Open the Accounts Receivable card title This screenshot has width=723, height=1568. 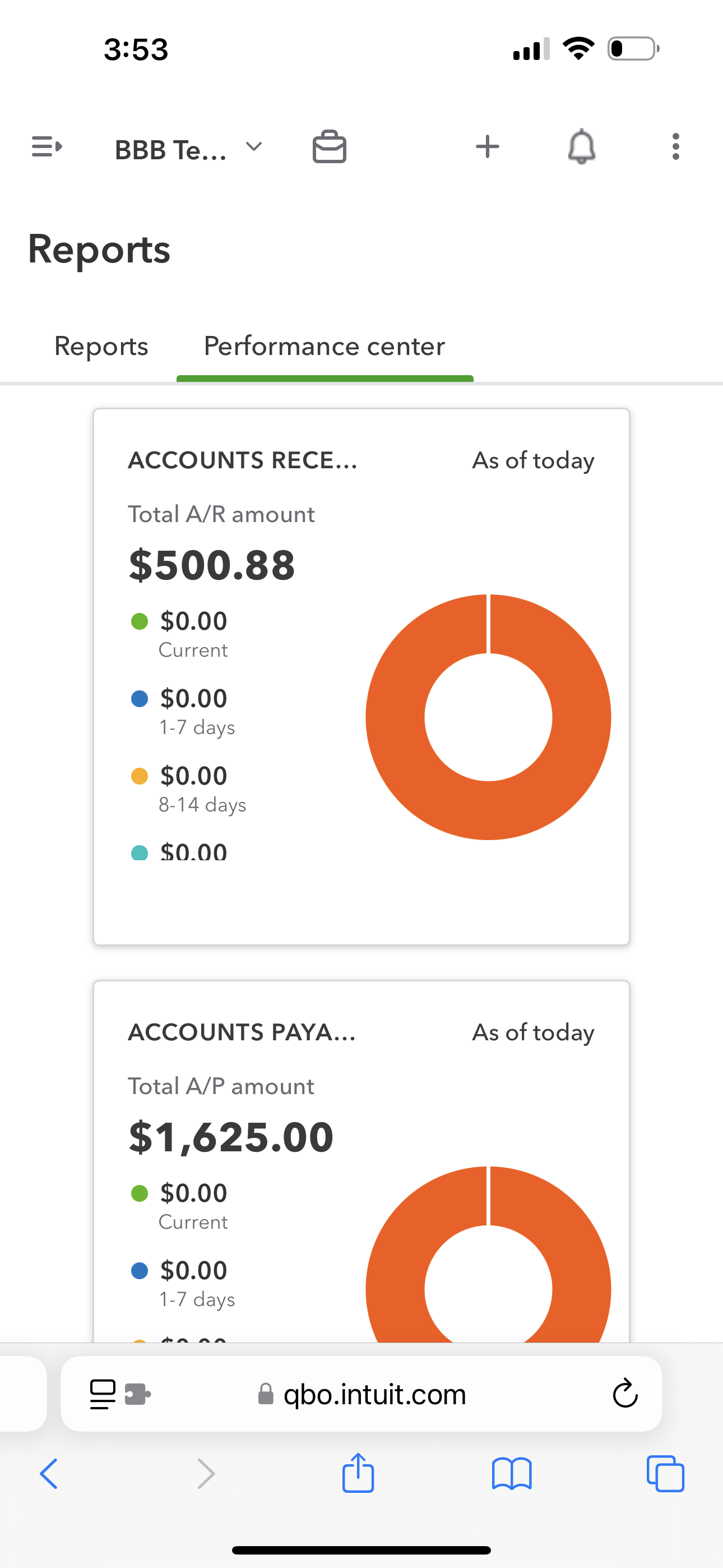(242, 460)
